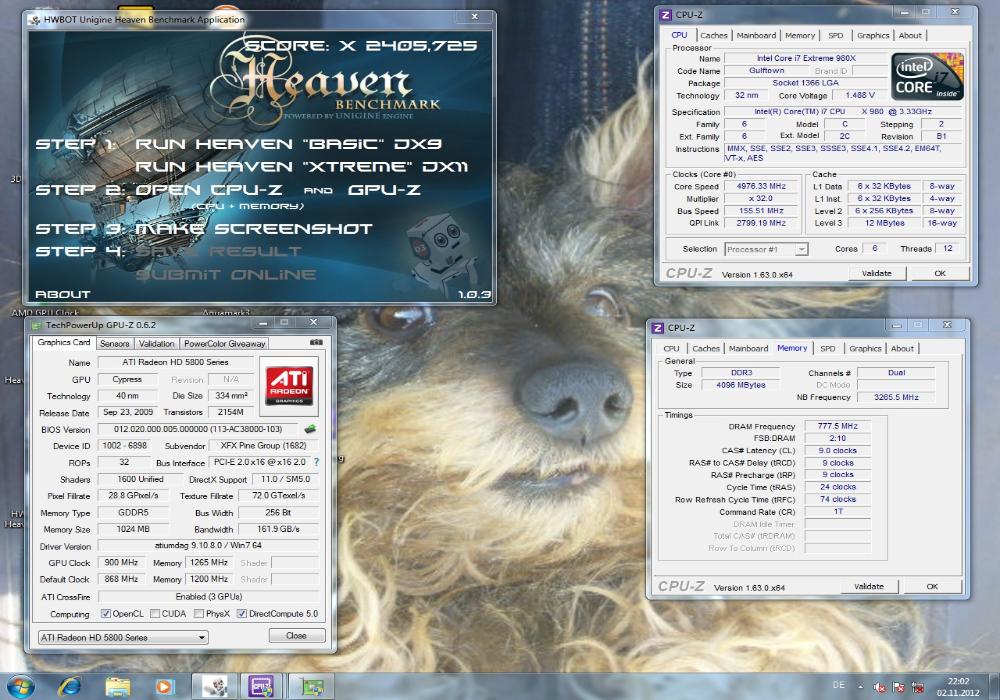
Task: Open Caches tab in the CPU-Z CPU-tab window
Action: (x=714, y=36)
